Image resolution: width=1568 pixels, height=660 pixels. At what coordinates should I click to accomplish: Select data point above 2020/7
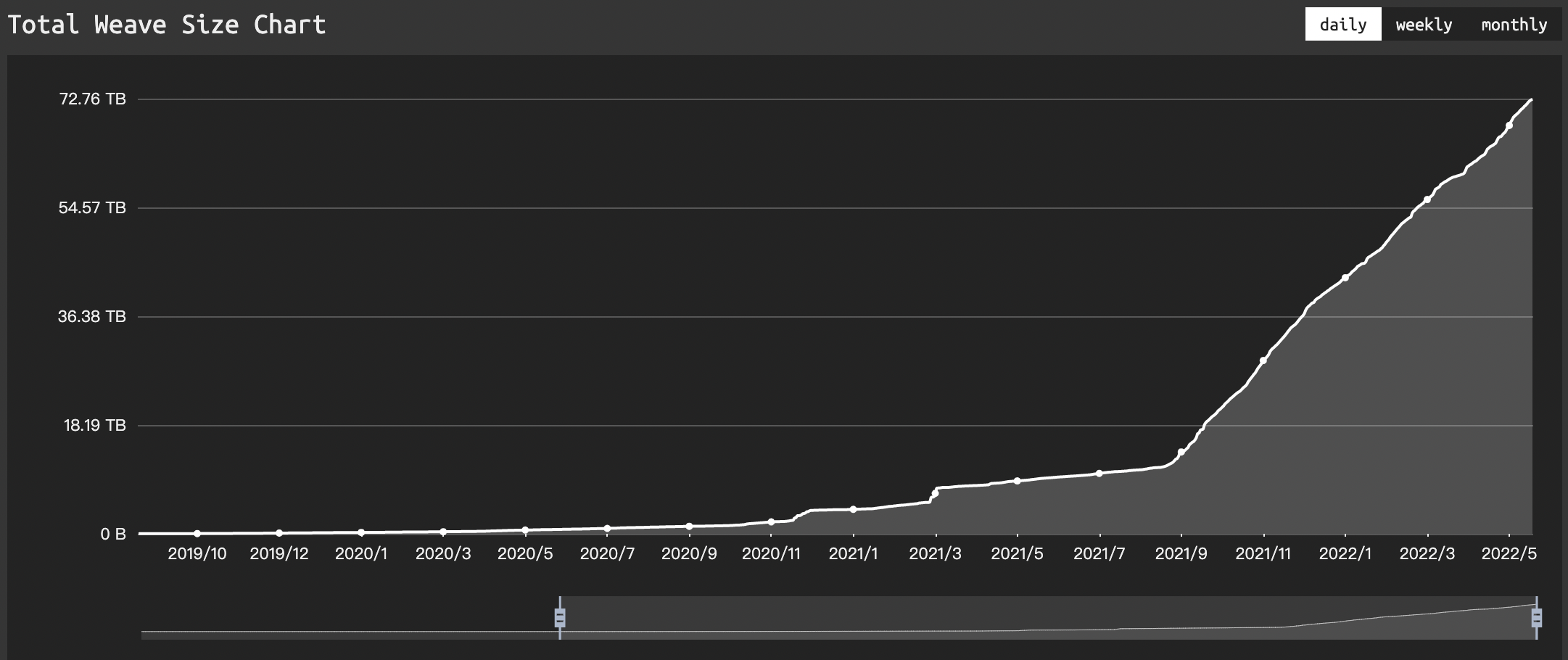pyautogui.click(x=607, y=529)
